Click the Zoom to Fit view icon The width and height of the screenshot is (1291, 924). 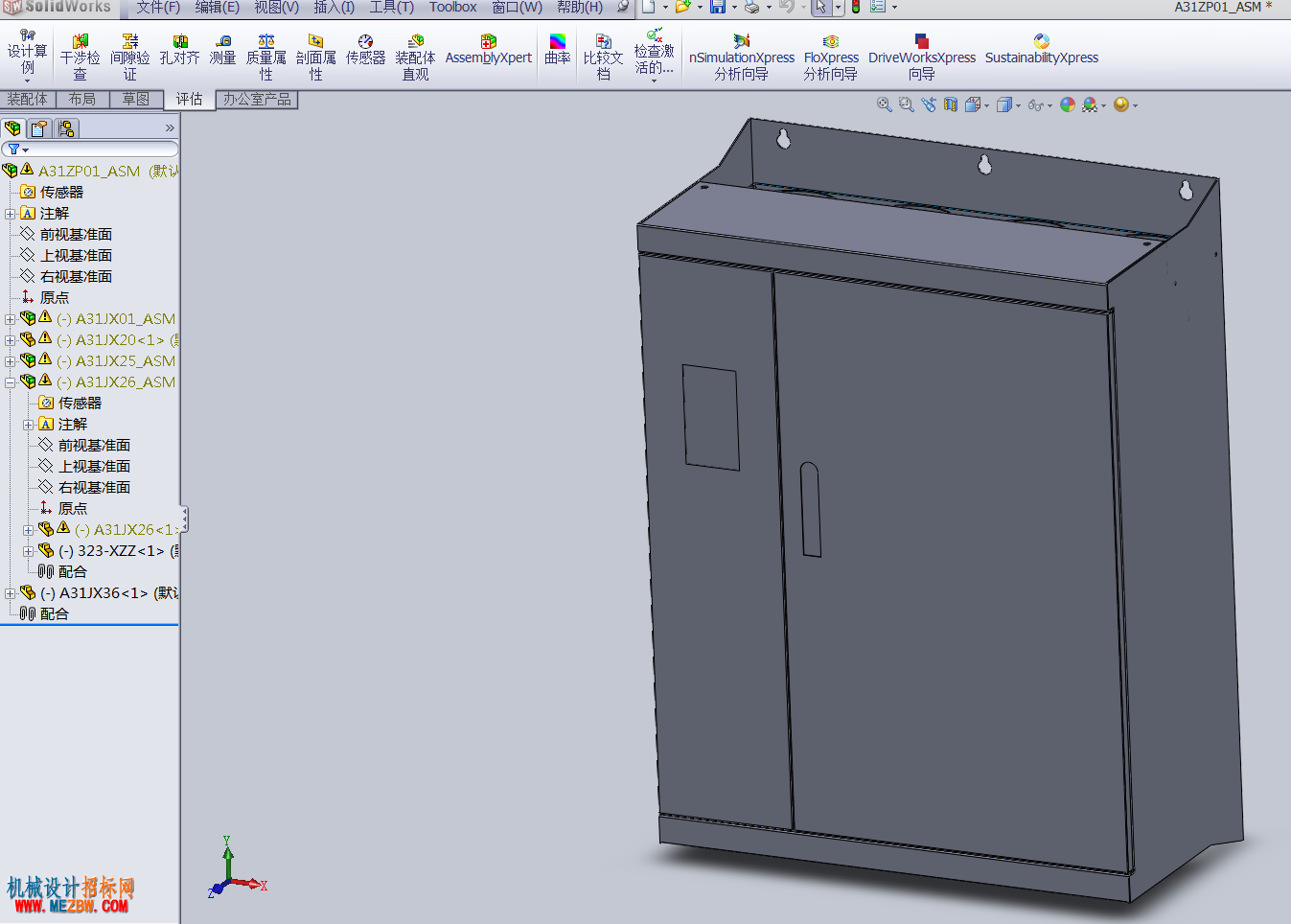[x=885, y=104]
